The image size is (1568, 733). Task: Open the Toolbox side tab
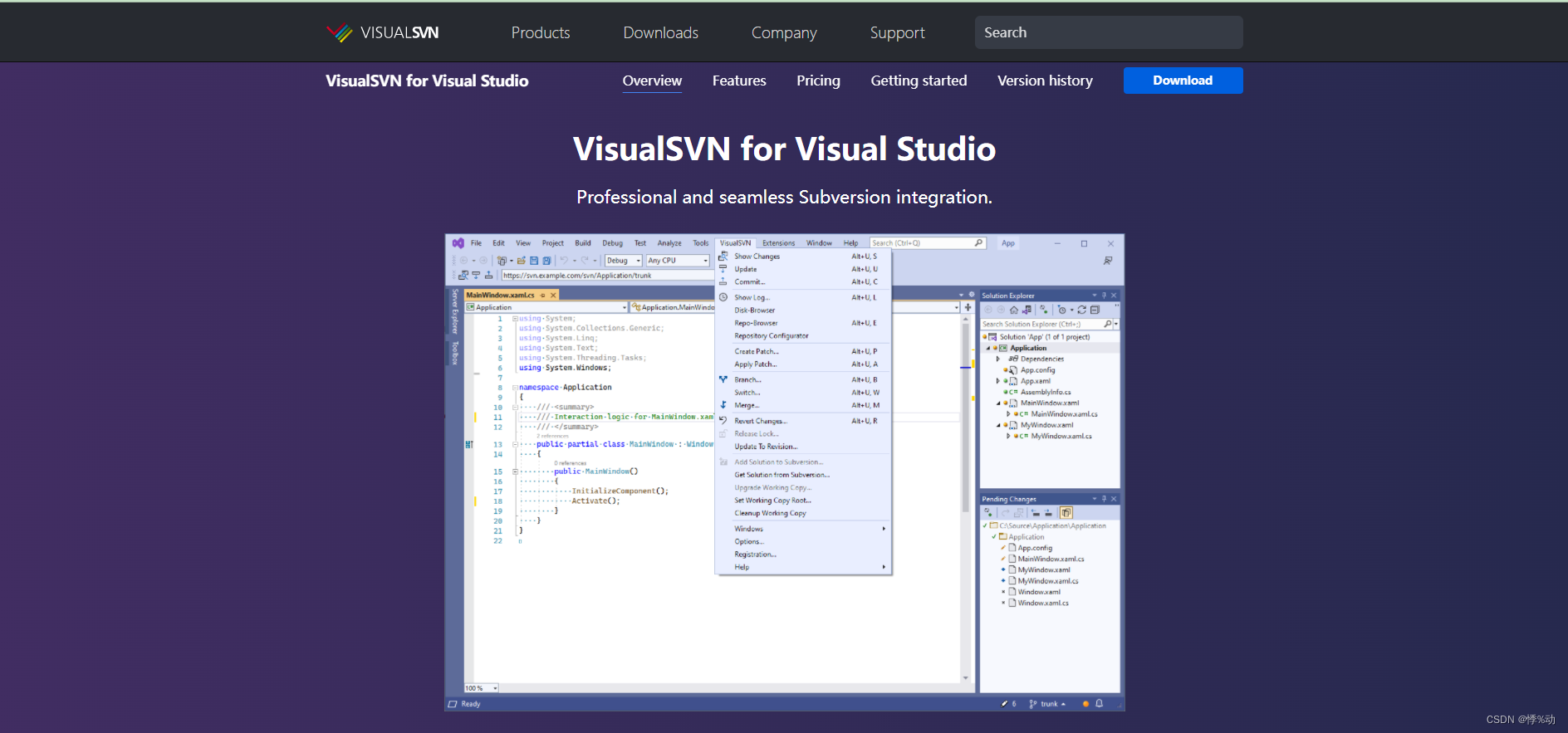pos(455,353)
